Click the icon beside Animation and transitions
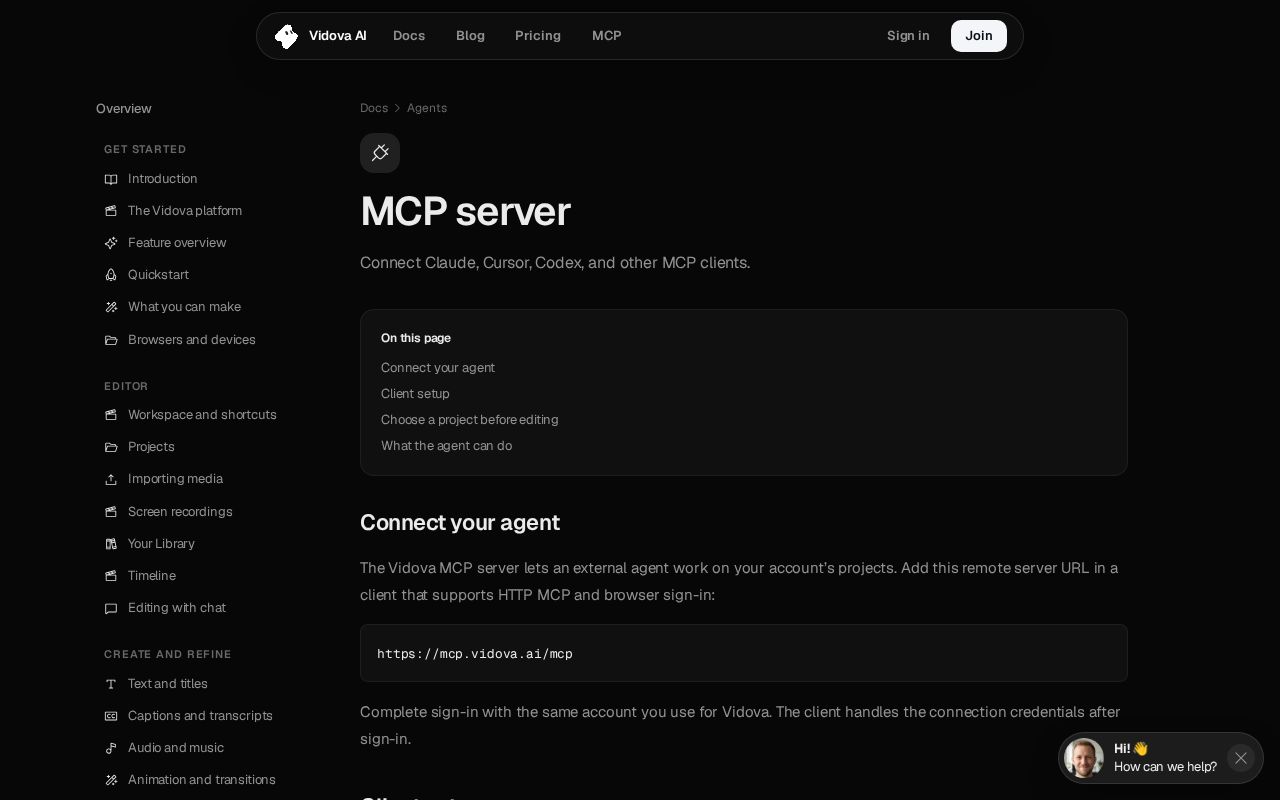1280x800 pixels. [111, 780]
